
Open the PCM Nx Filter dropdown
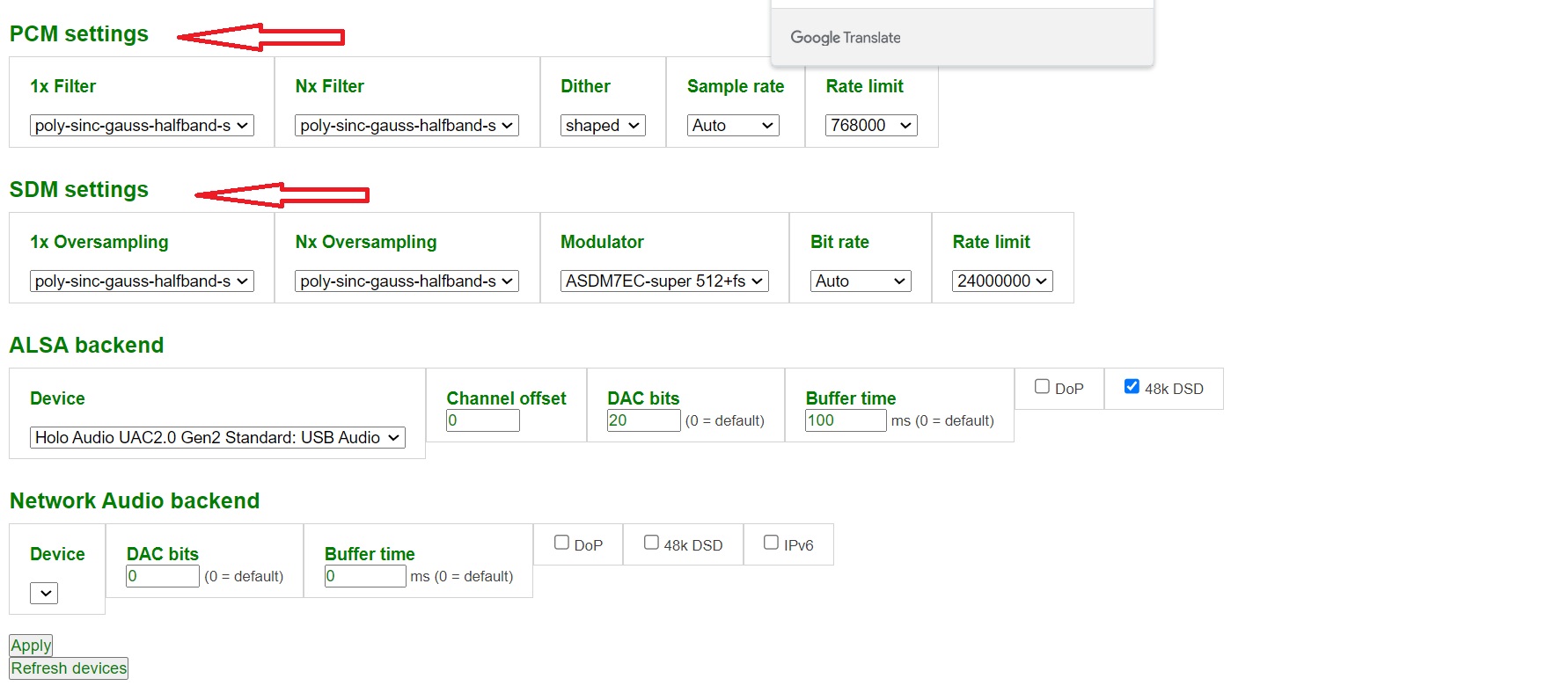[x=407, y=126]
